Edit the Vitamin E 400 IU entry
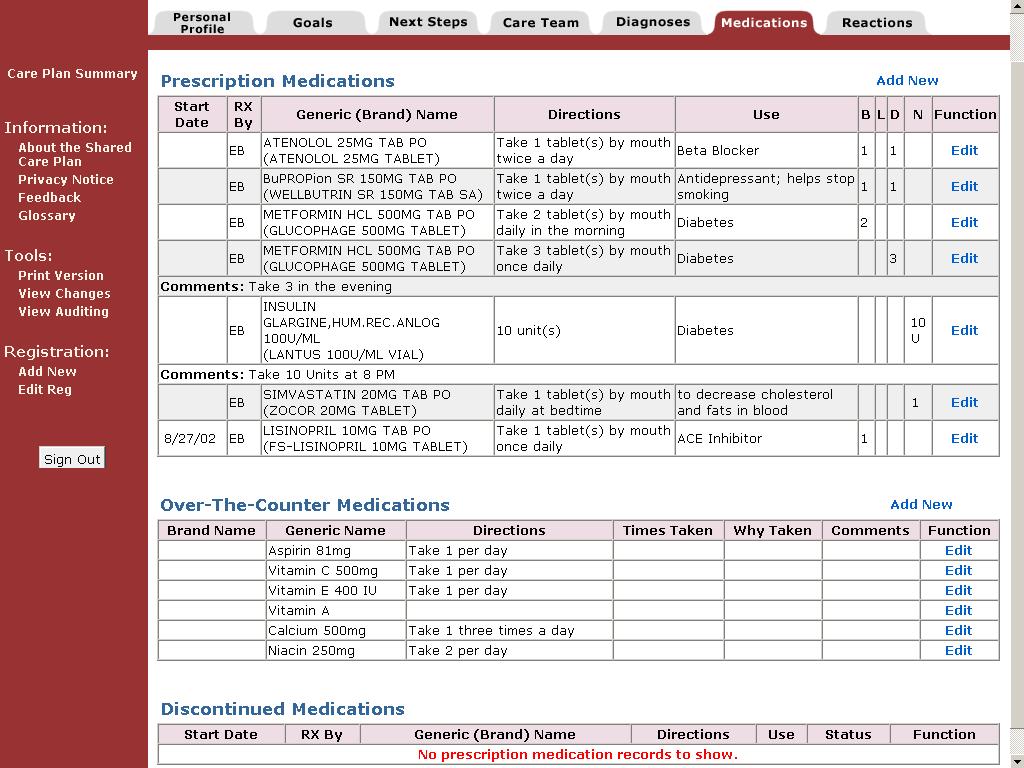This screenshot has width=1024, height=768. 958,590
